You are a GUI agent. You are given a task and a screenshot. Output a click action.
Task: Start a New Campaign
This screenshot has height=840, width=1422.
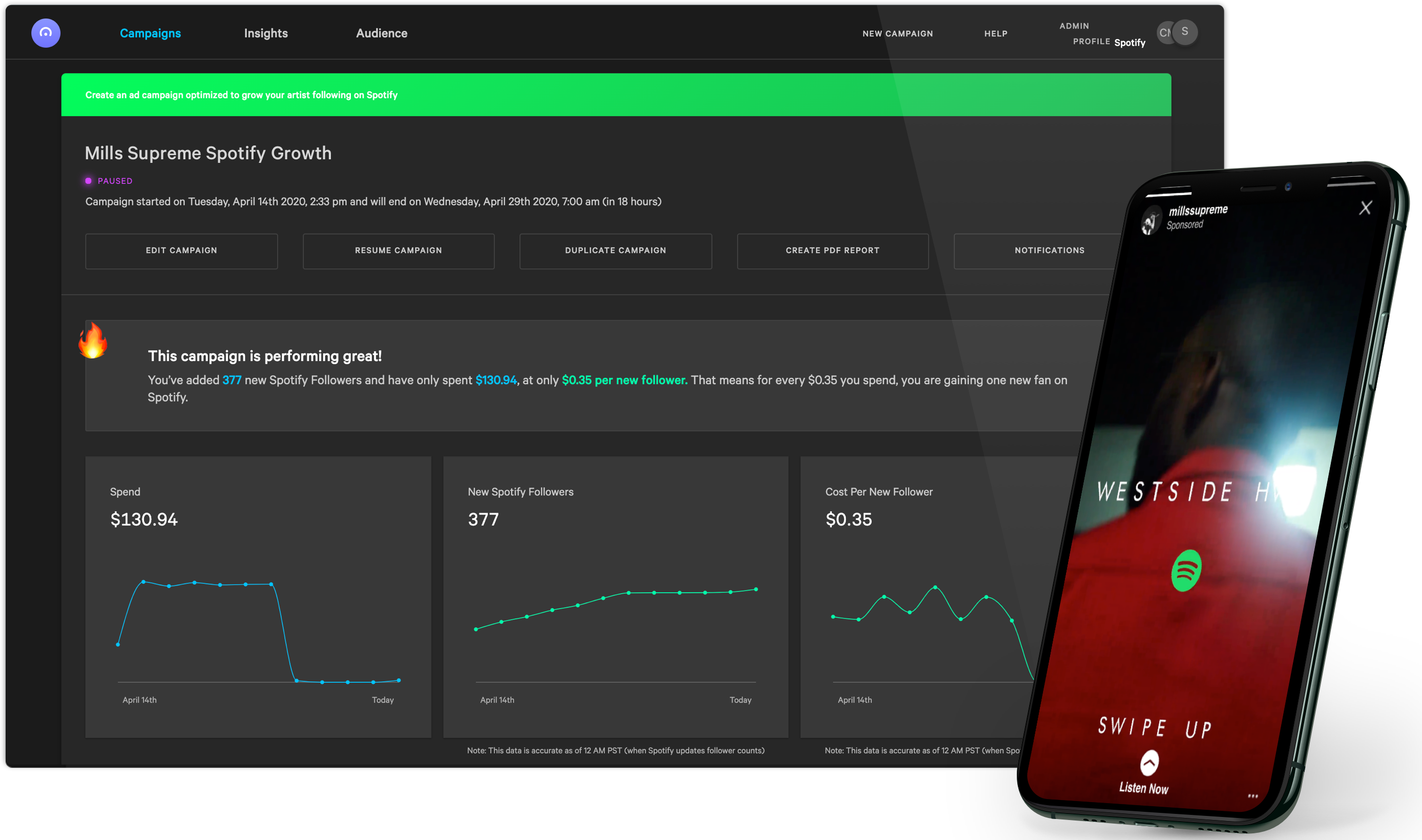(x=897, y=34)
